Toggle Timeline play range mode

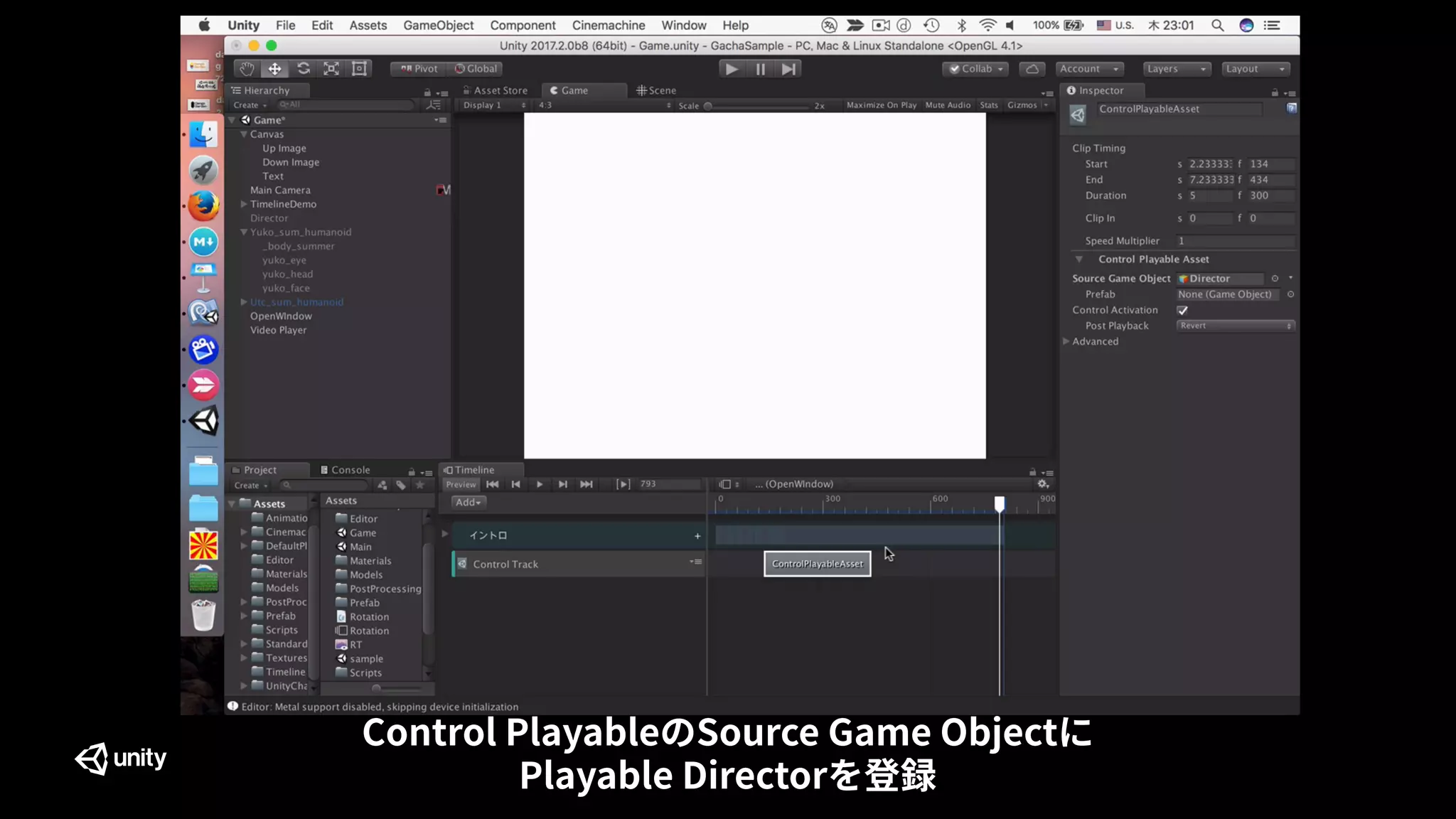623,484
